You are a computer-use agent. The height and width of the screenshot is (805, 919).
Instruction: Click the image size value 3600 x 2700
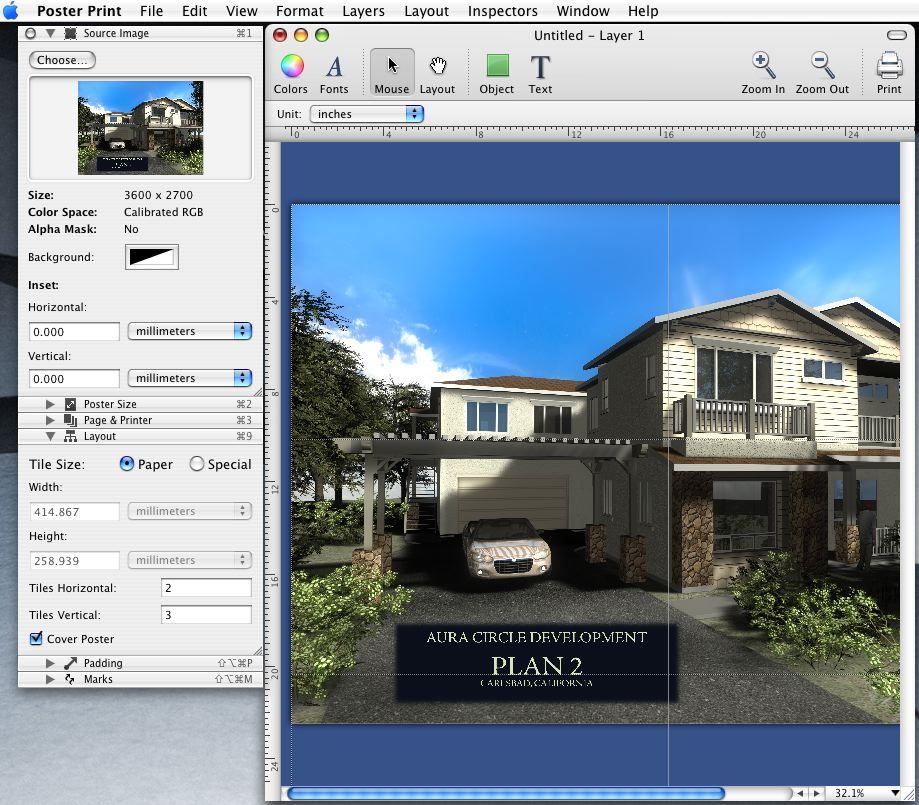tap(158, 195)
